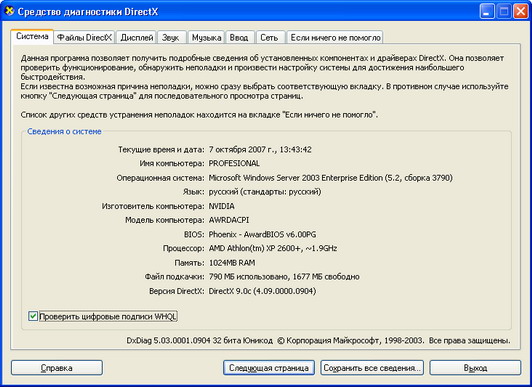532x387 pixels.
Task: Click the Модель компьютера label
Action: pyautogui.click(x=165, y=220)
